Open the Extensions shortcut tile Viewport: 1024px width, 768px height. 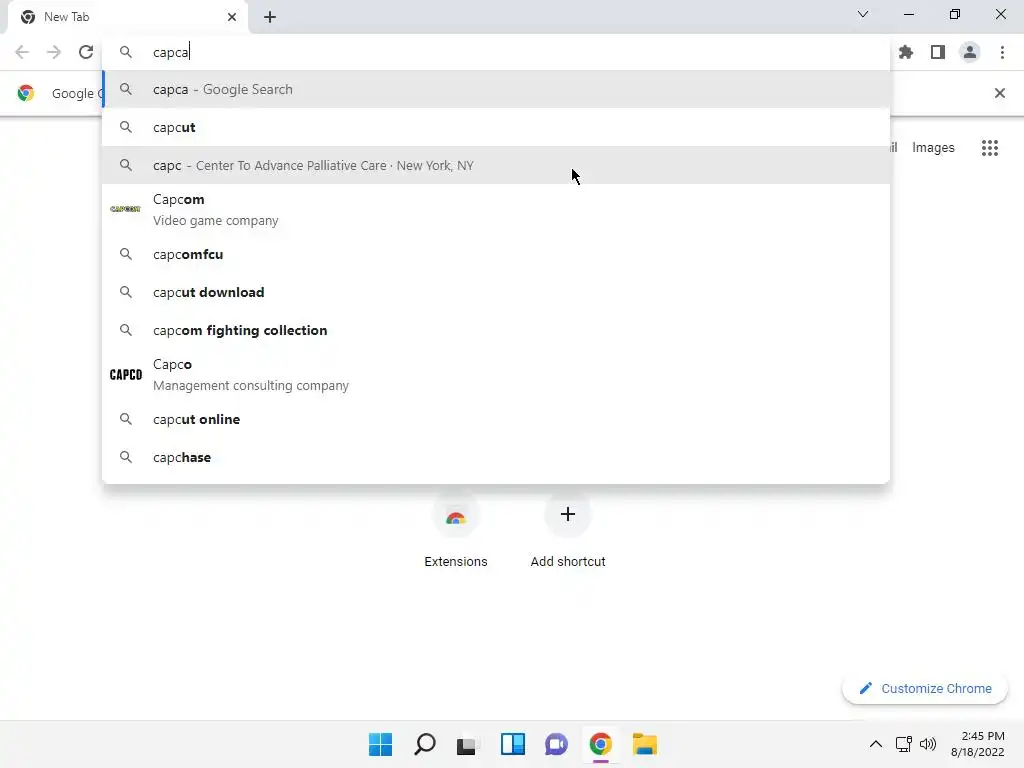[456, 532]
